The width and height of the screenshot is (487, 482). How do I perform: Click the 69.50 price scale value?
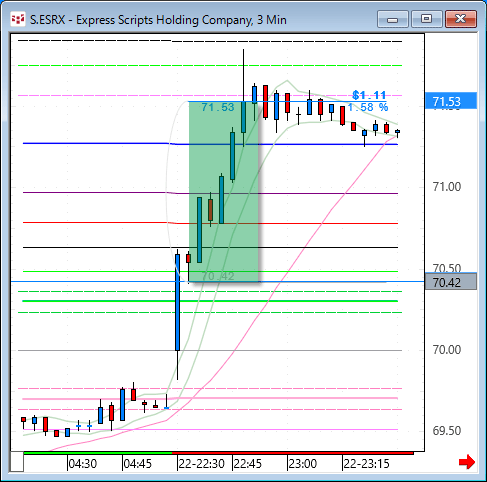pos(447,431)
